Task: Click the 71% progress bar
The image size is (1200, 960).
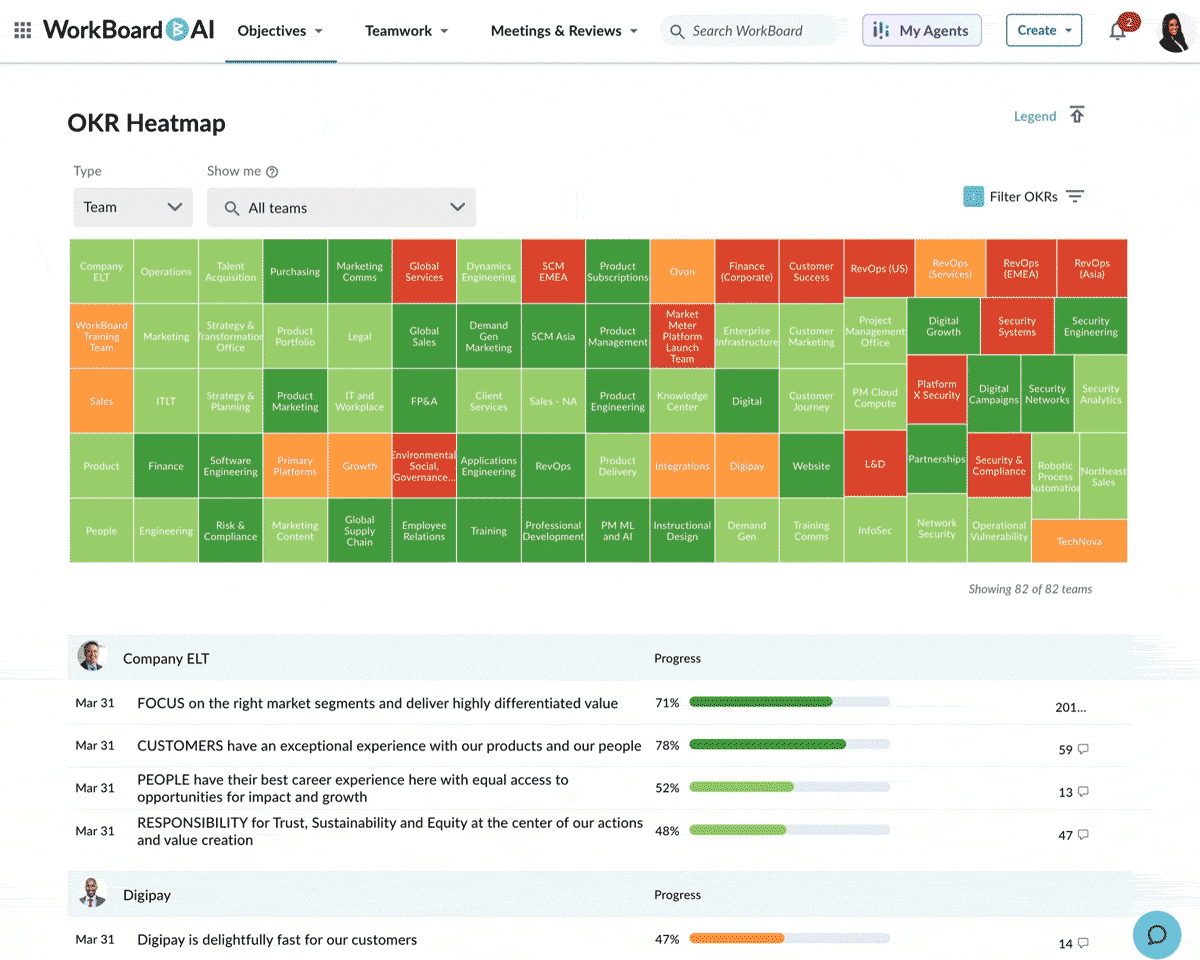Action: coord(790,702)
